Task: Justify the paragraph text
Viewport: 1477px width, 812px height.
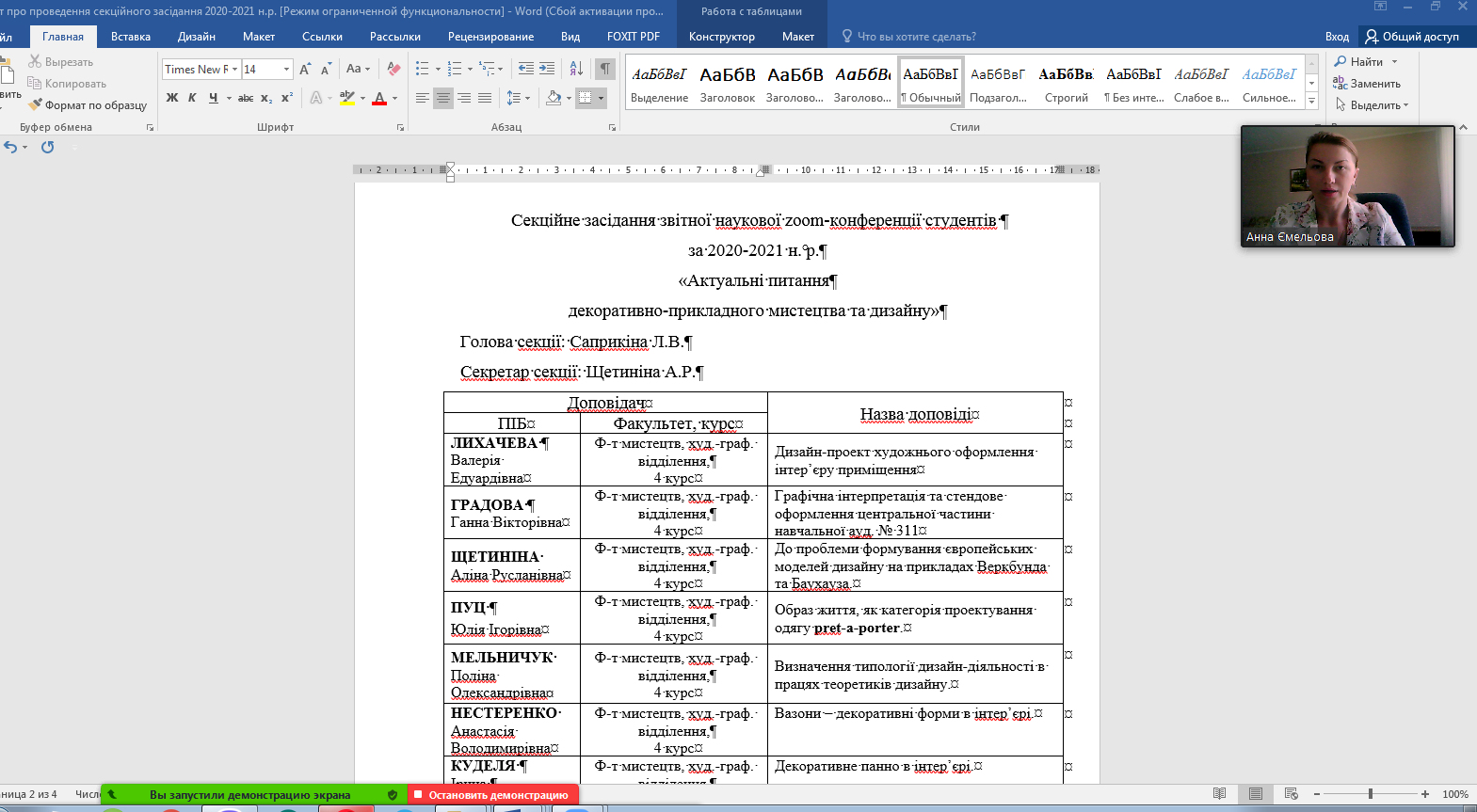Action: (485, 98)
